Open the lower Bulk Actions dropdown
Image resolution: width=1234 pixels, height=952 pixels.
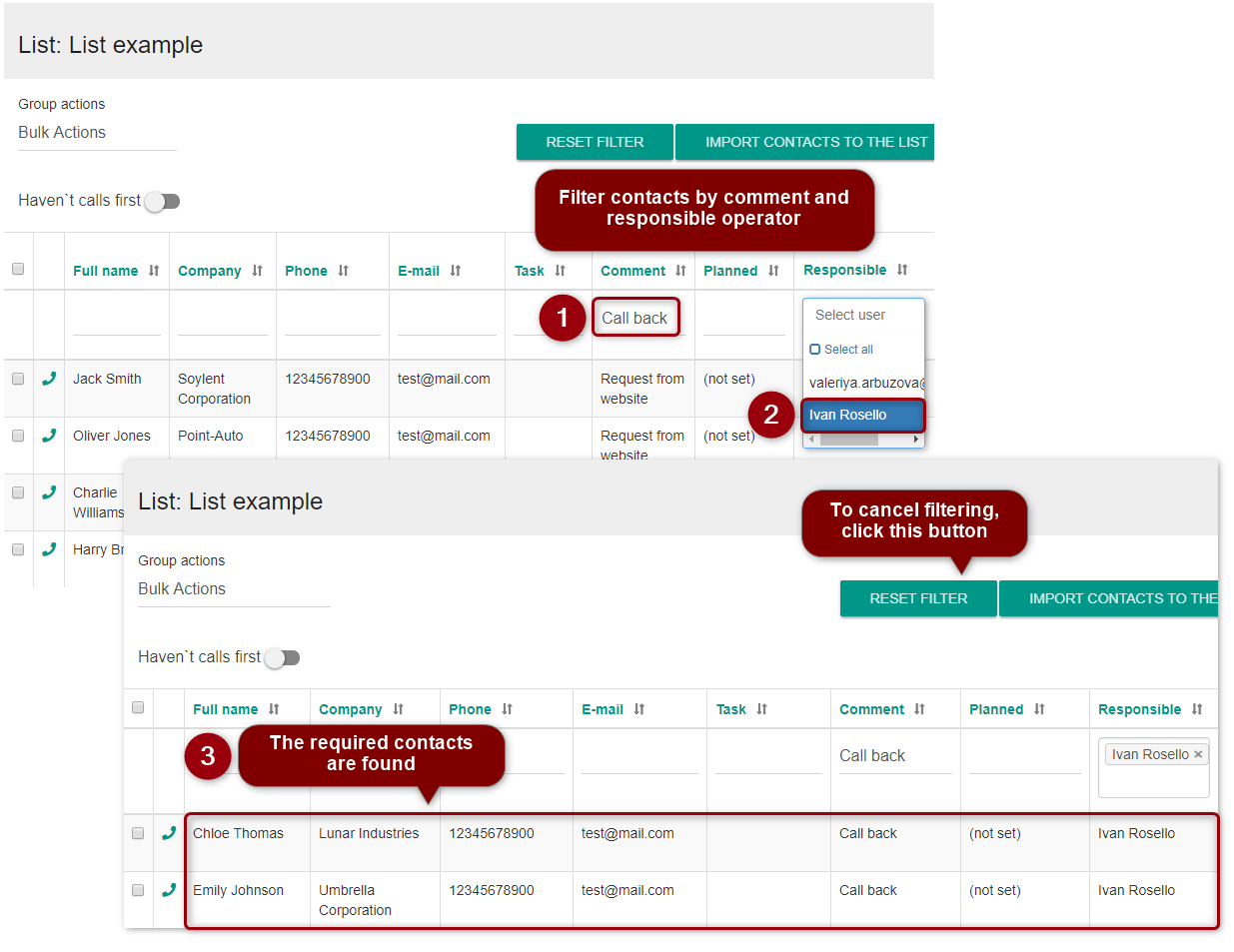coord(234,589)
